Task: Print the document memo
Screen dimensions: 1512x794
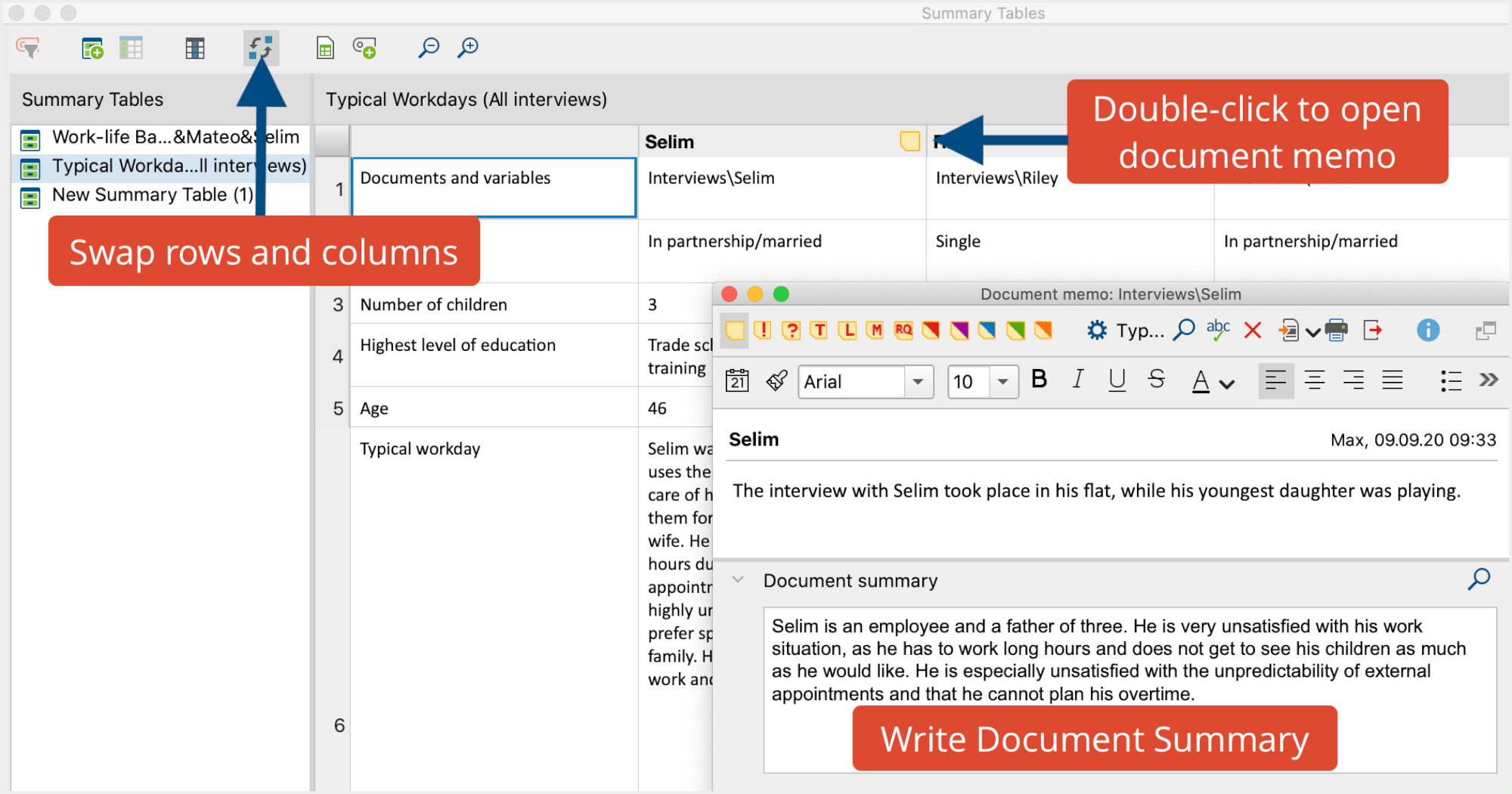Action: 1336,330
